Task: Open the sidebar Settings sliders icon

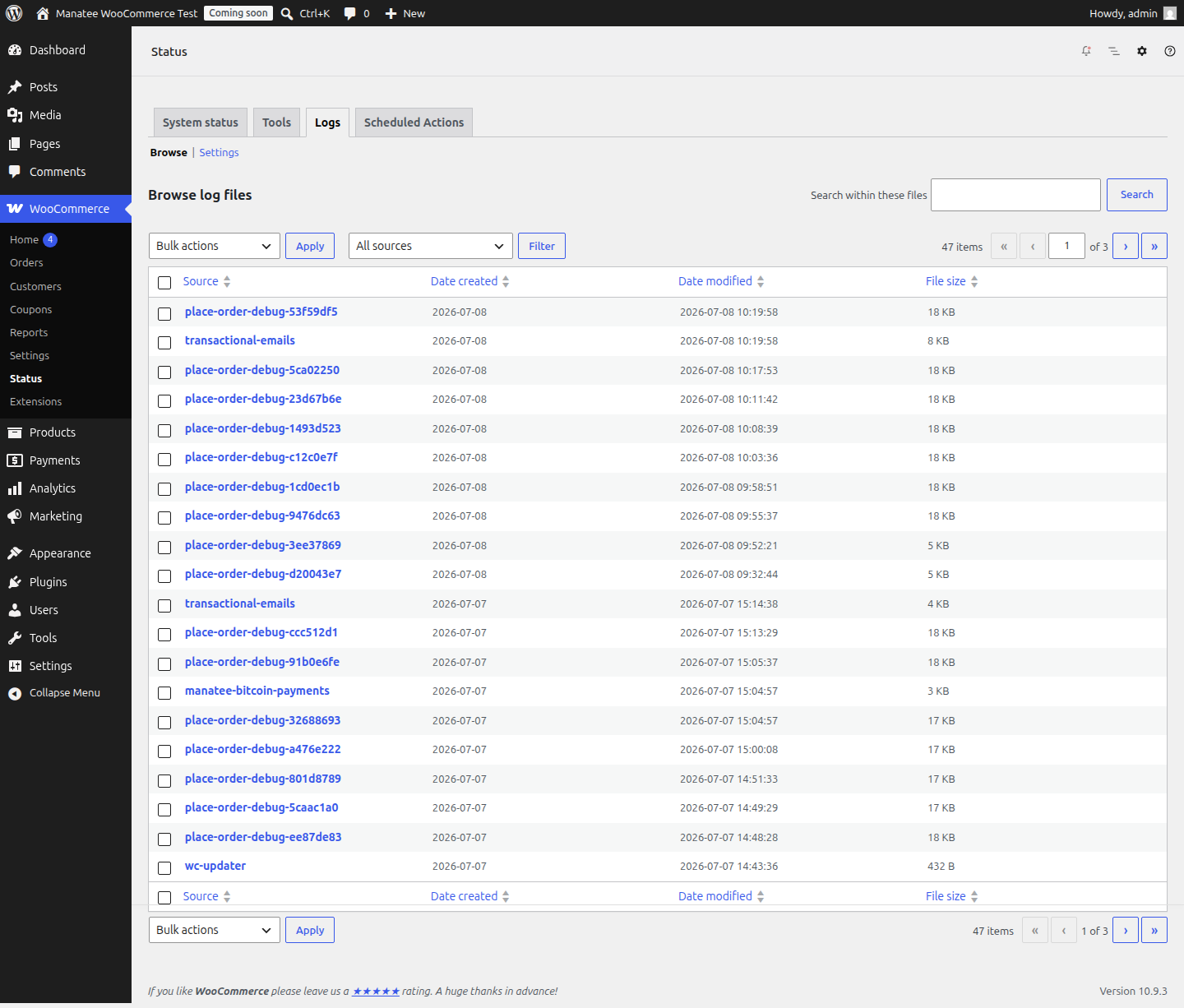Action: pyautogui.click(x=15, y=666)
